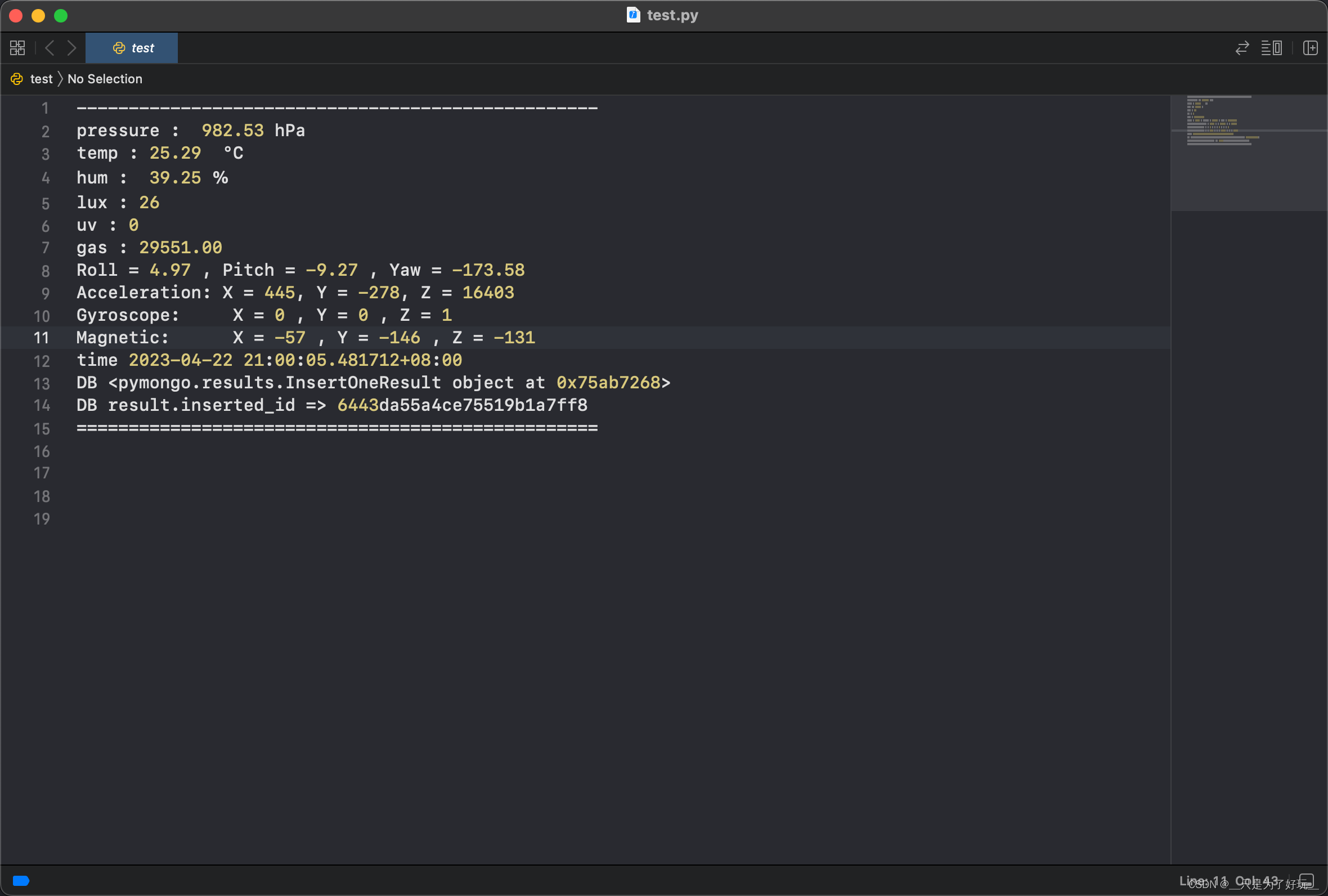
Task: Click the hex address 0x75ab7268
Action: coord(608,382)
